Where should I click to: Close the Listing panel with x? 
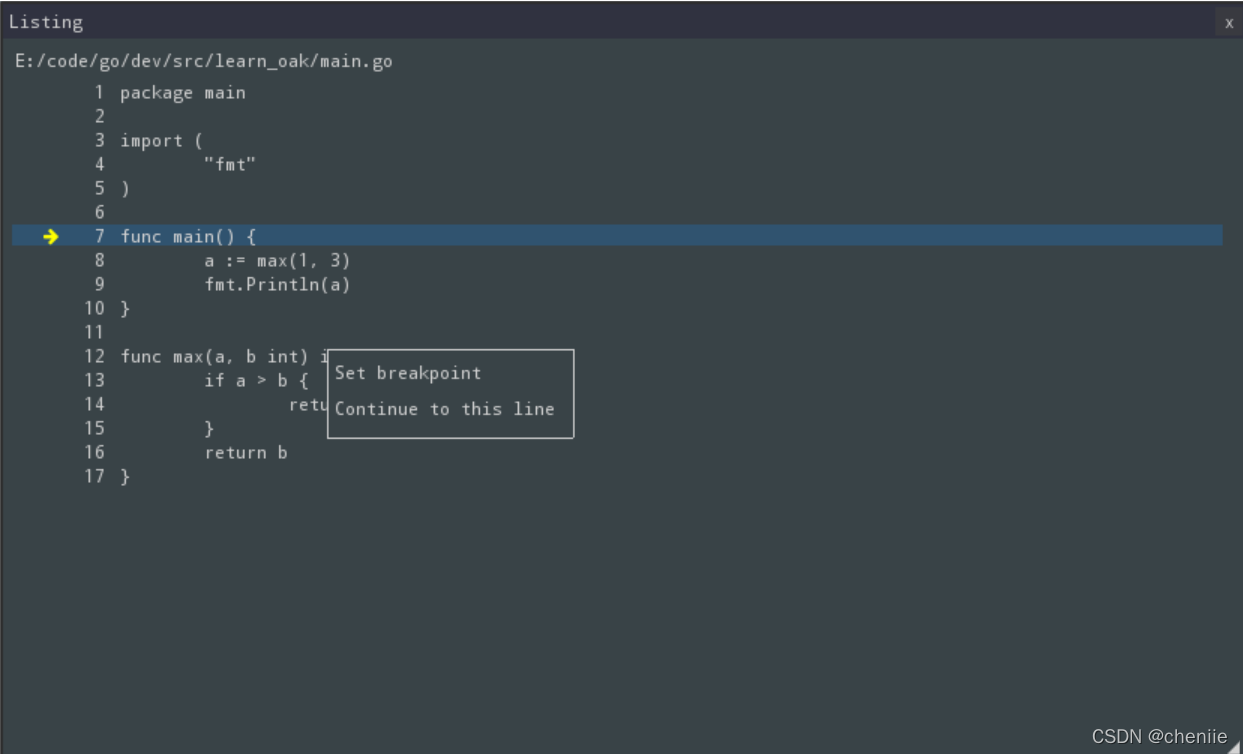click(1229, 23)
